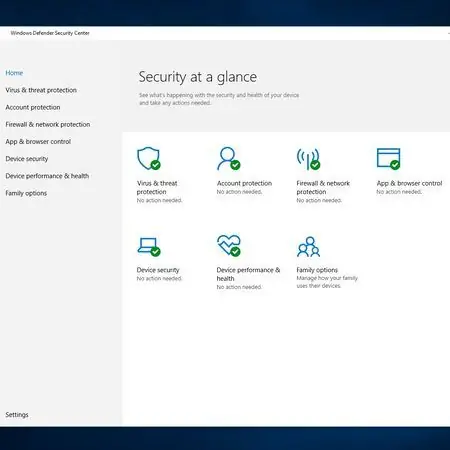Click the 'Device performance & health' tile title
The height and width of the screenshot is (450, 450).
pos(248,274)
